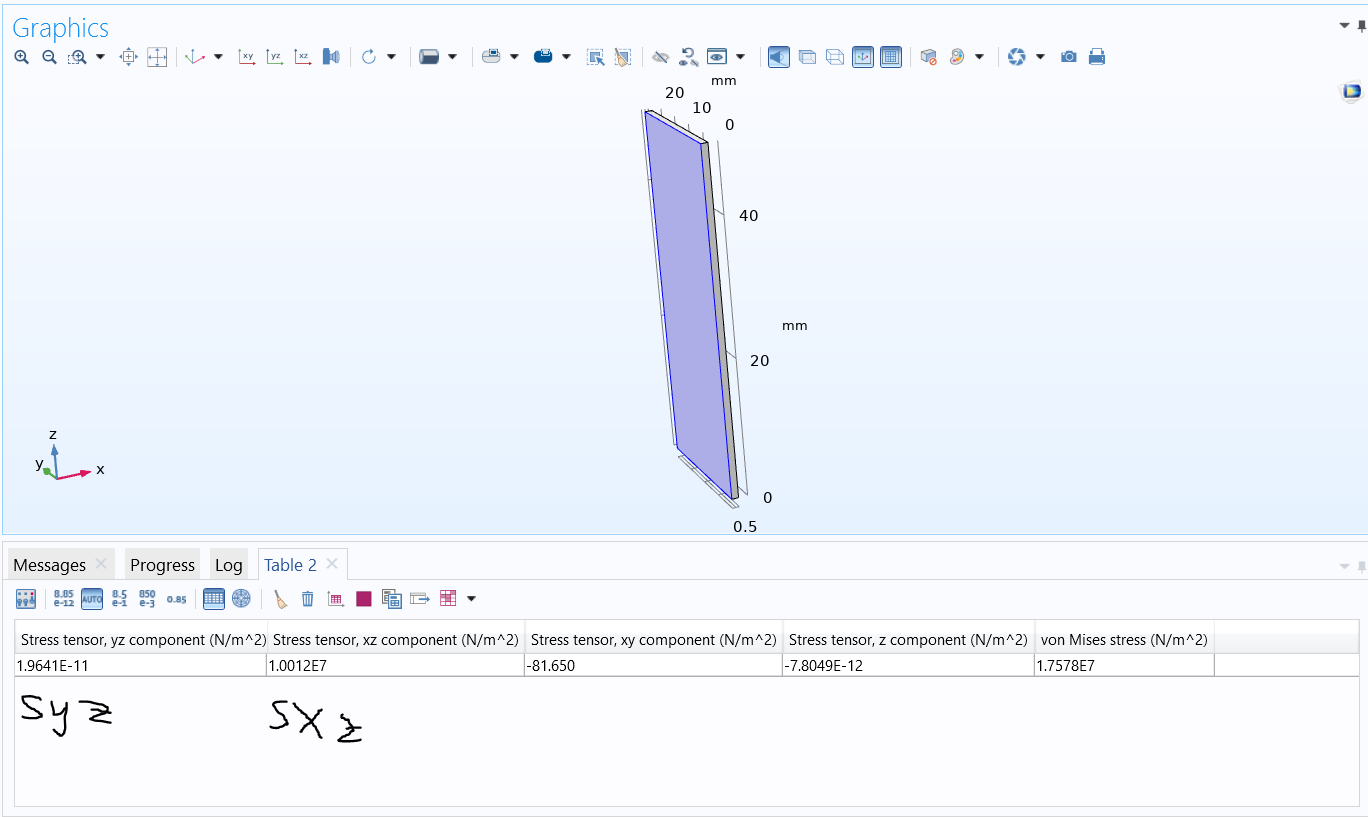Switch to the Messages tab
This screenshot has height=817, width=1368.
tap(50, 565)
